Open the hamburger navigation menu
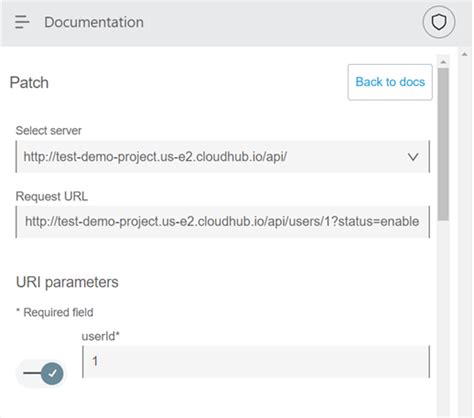Screen dimensions: 474x418 (x=22, y=22)
